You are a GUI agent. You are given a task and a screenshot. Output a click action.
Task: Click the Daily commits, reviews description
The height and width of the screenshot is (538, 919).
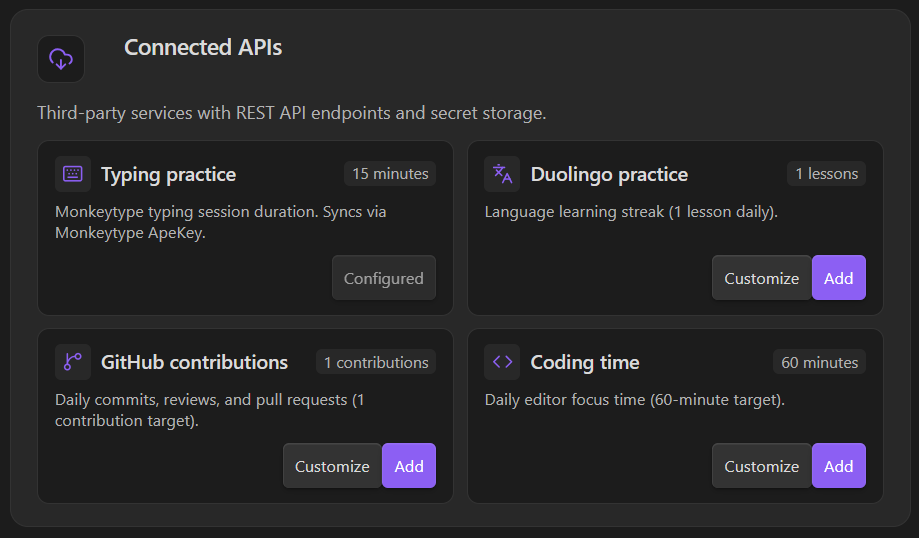[210, 410]
